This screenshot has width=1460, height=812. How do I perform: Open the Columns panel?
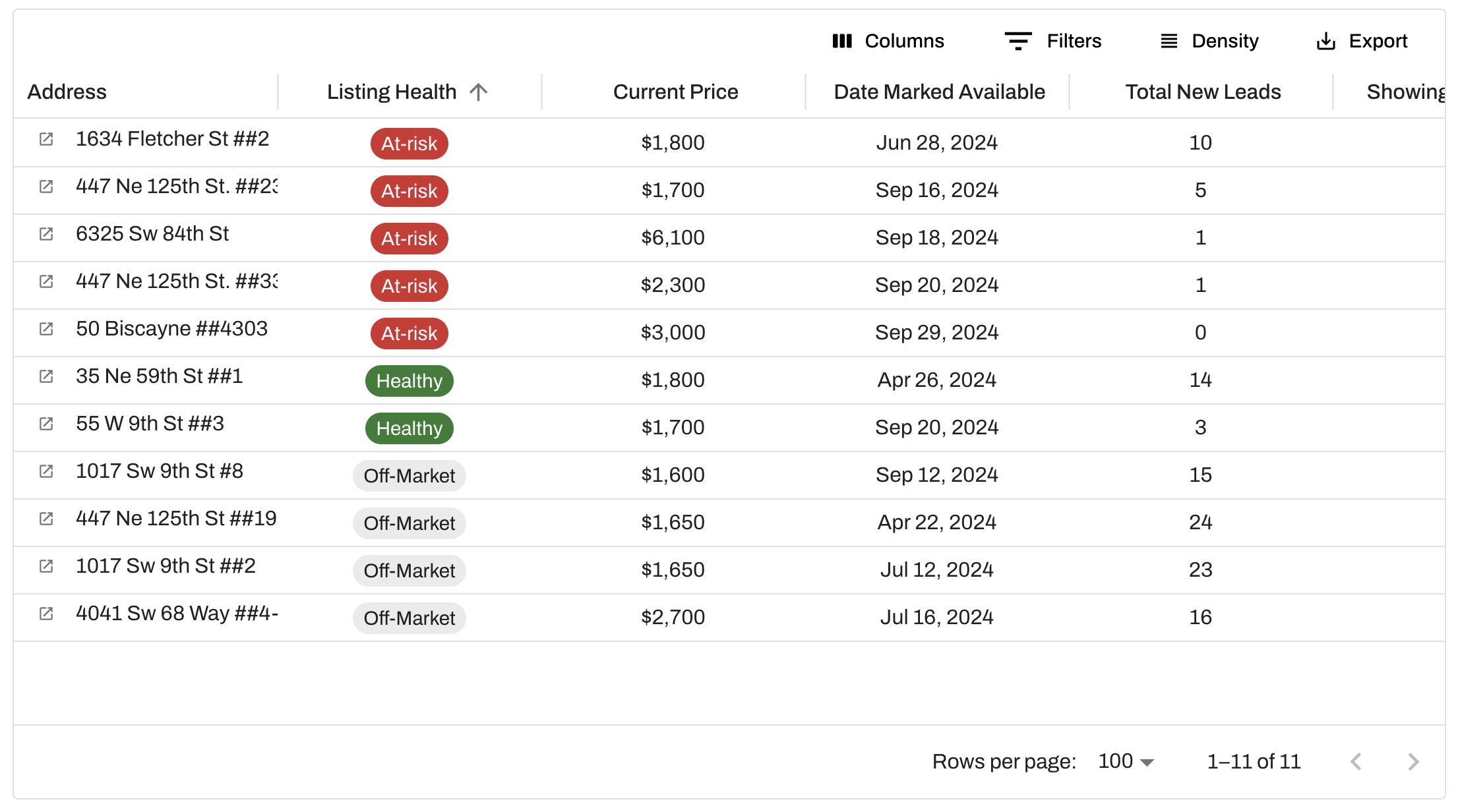(x=888, y=41)
